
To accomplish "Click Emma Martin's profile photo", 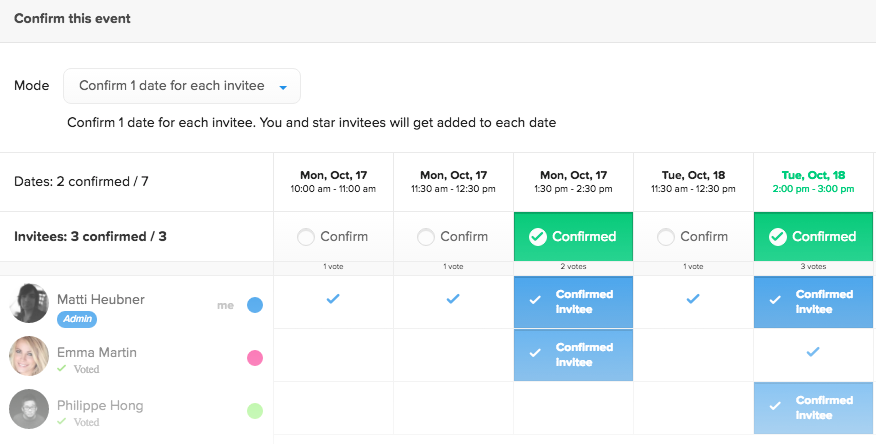I will tap(29, 356).
